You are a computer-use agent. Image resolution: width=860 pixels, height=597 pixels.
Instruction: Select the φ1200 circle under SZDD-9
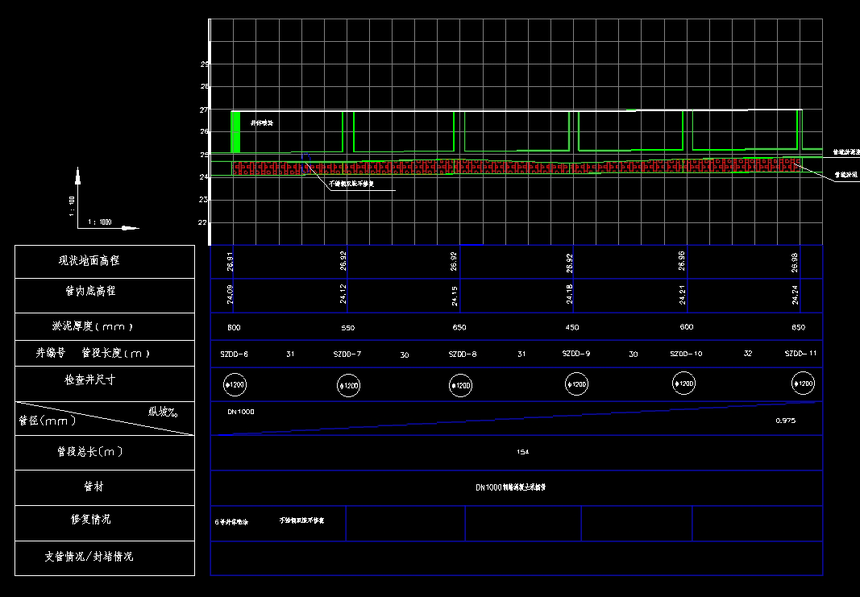point(576,384)
